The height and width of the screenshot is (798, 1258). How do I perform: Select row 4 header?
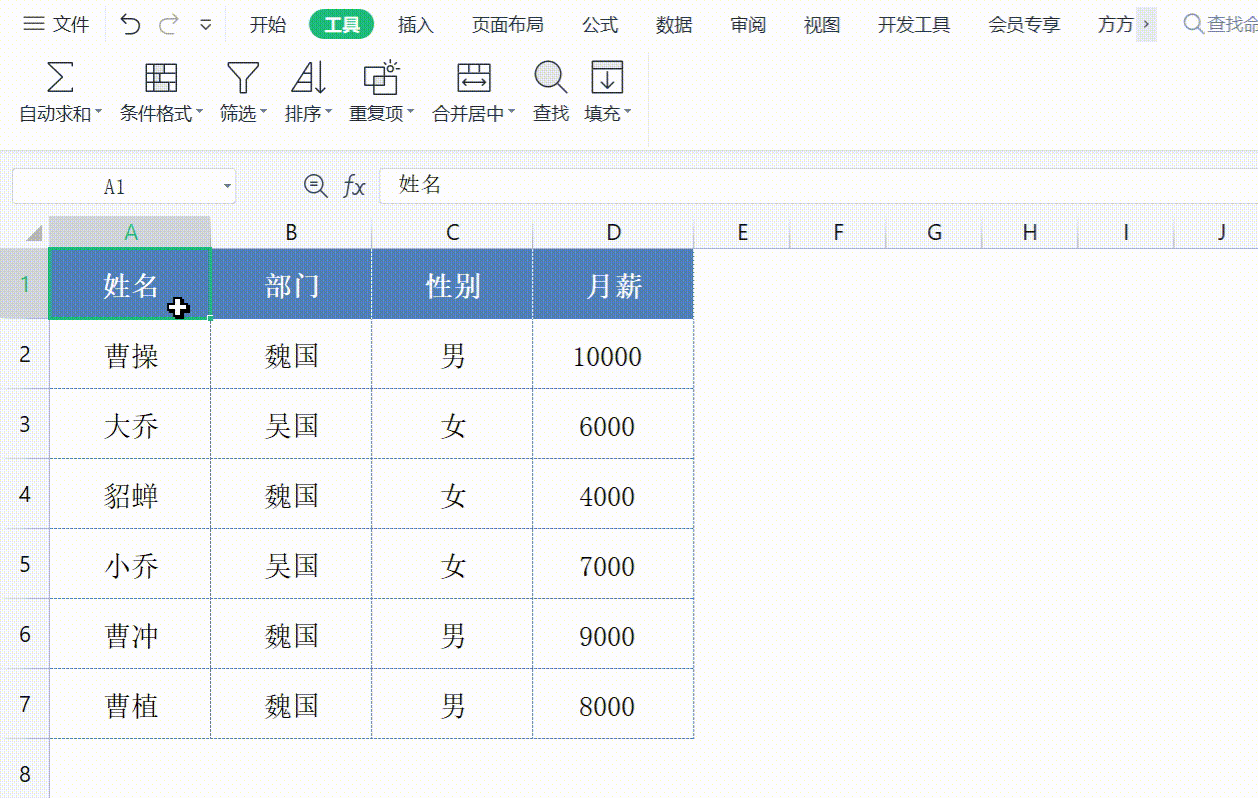point(24,494)
